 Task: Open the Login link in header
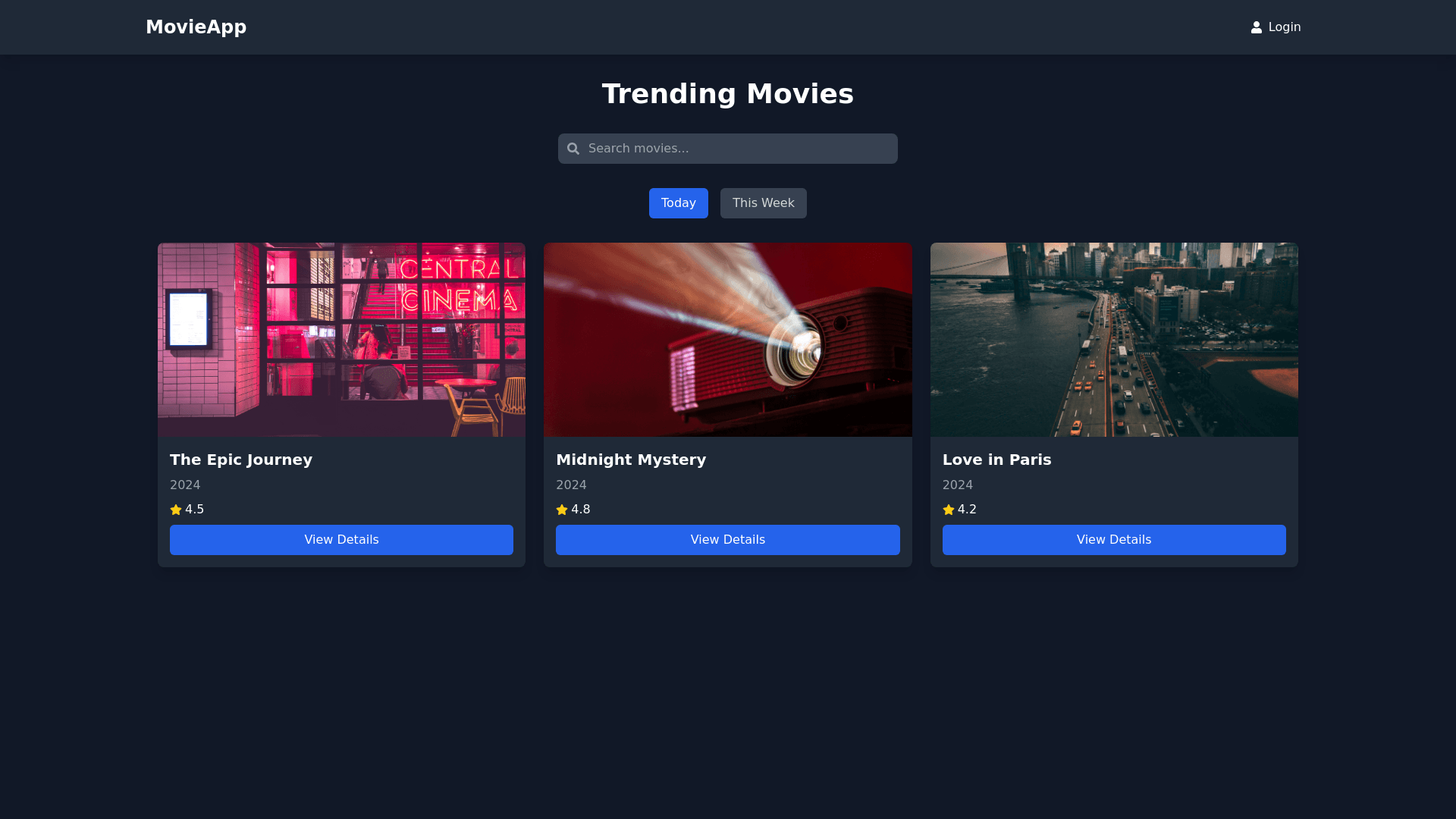click(x=1284, y=27)
